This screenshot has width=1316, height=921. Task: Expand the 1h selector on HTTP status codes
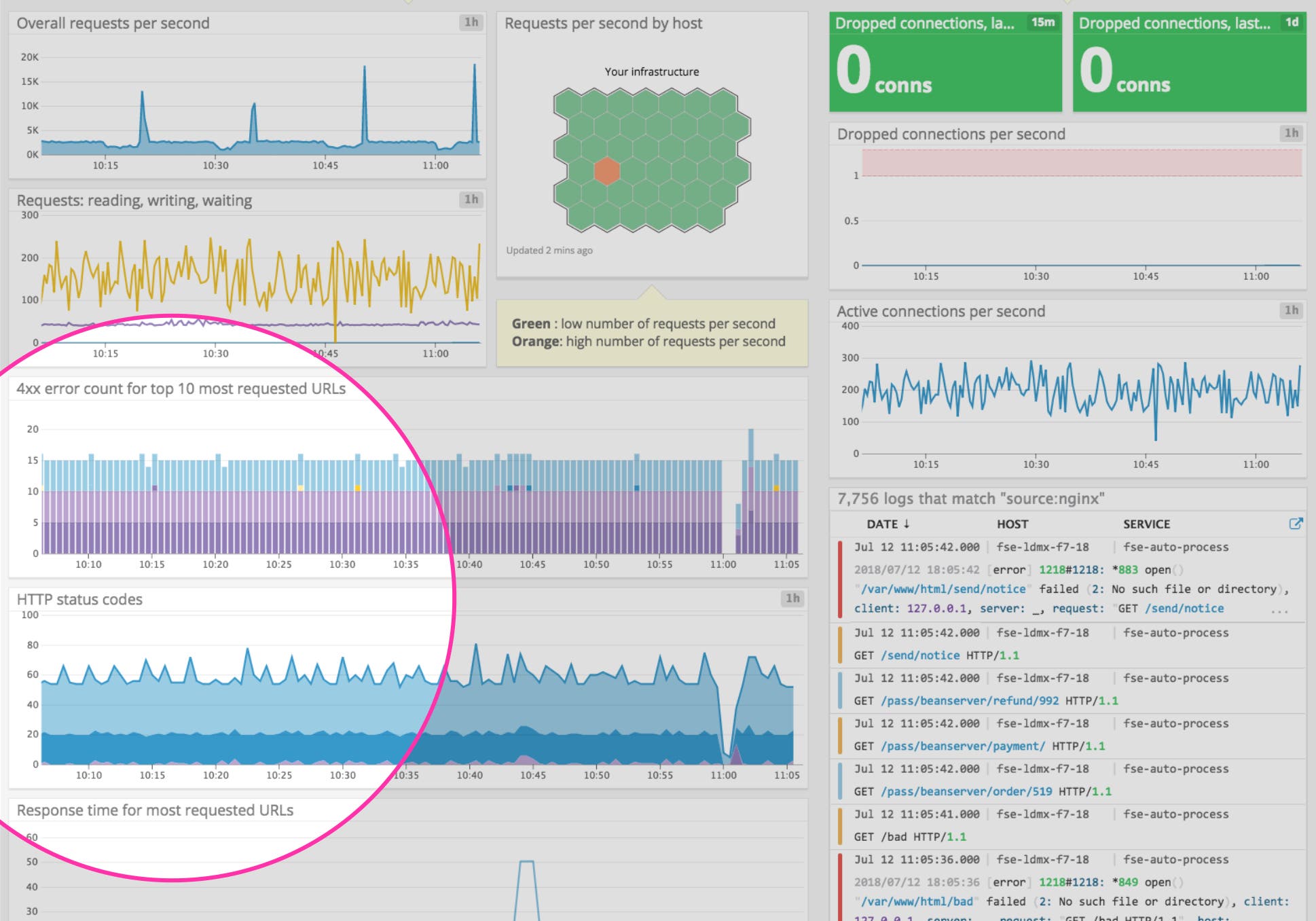click(x=792, y=599)
